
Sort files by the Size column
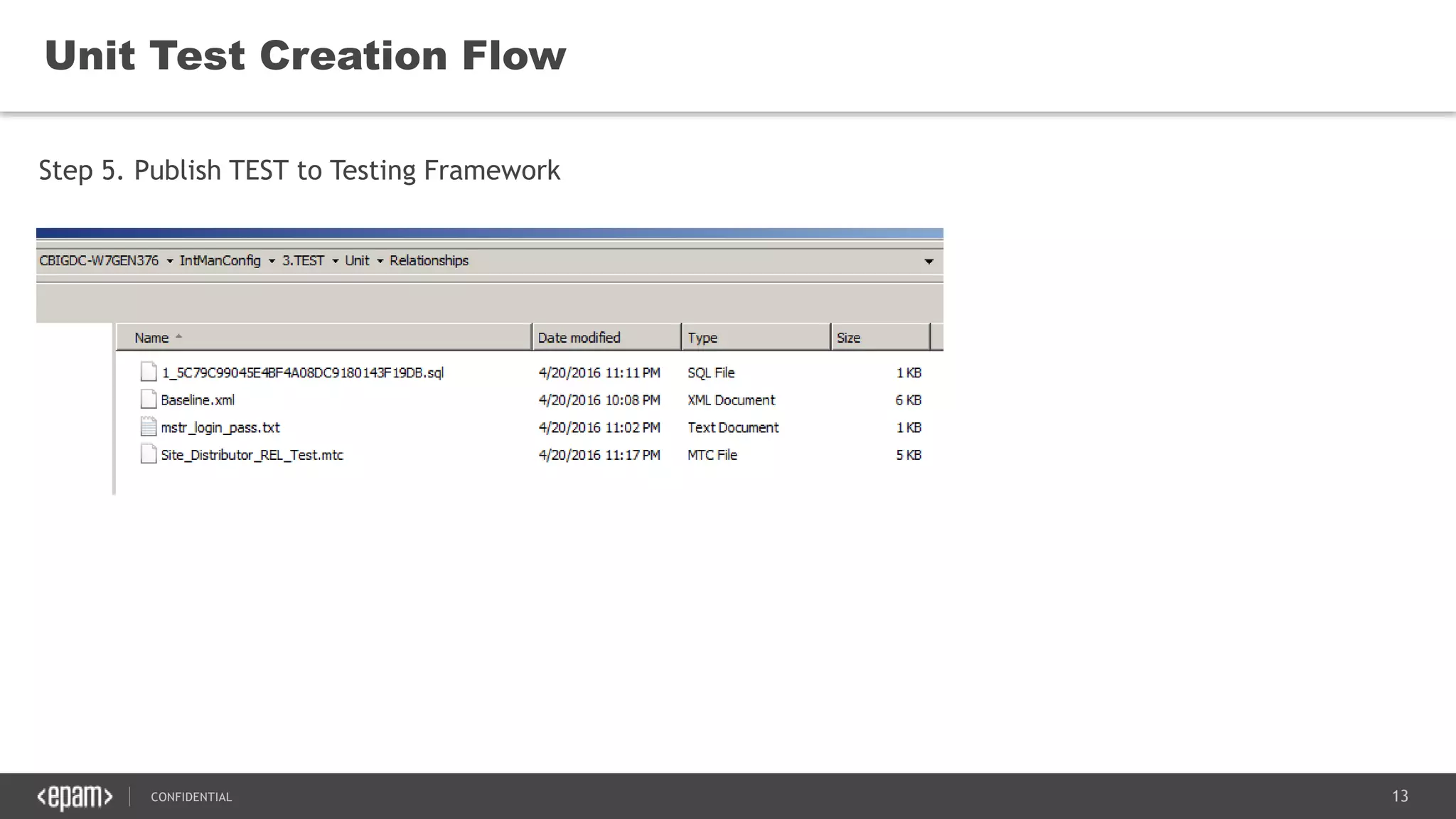(880, 337)
